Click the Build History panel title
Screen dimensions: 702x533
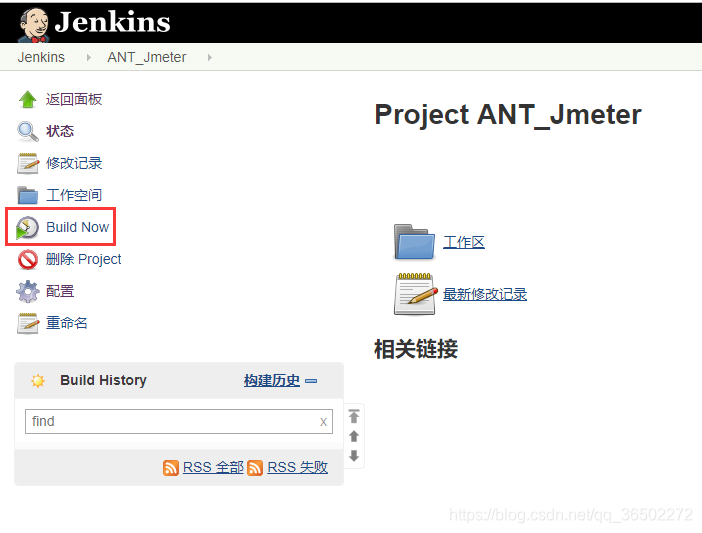click(103, 380)
